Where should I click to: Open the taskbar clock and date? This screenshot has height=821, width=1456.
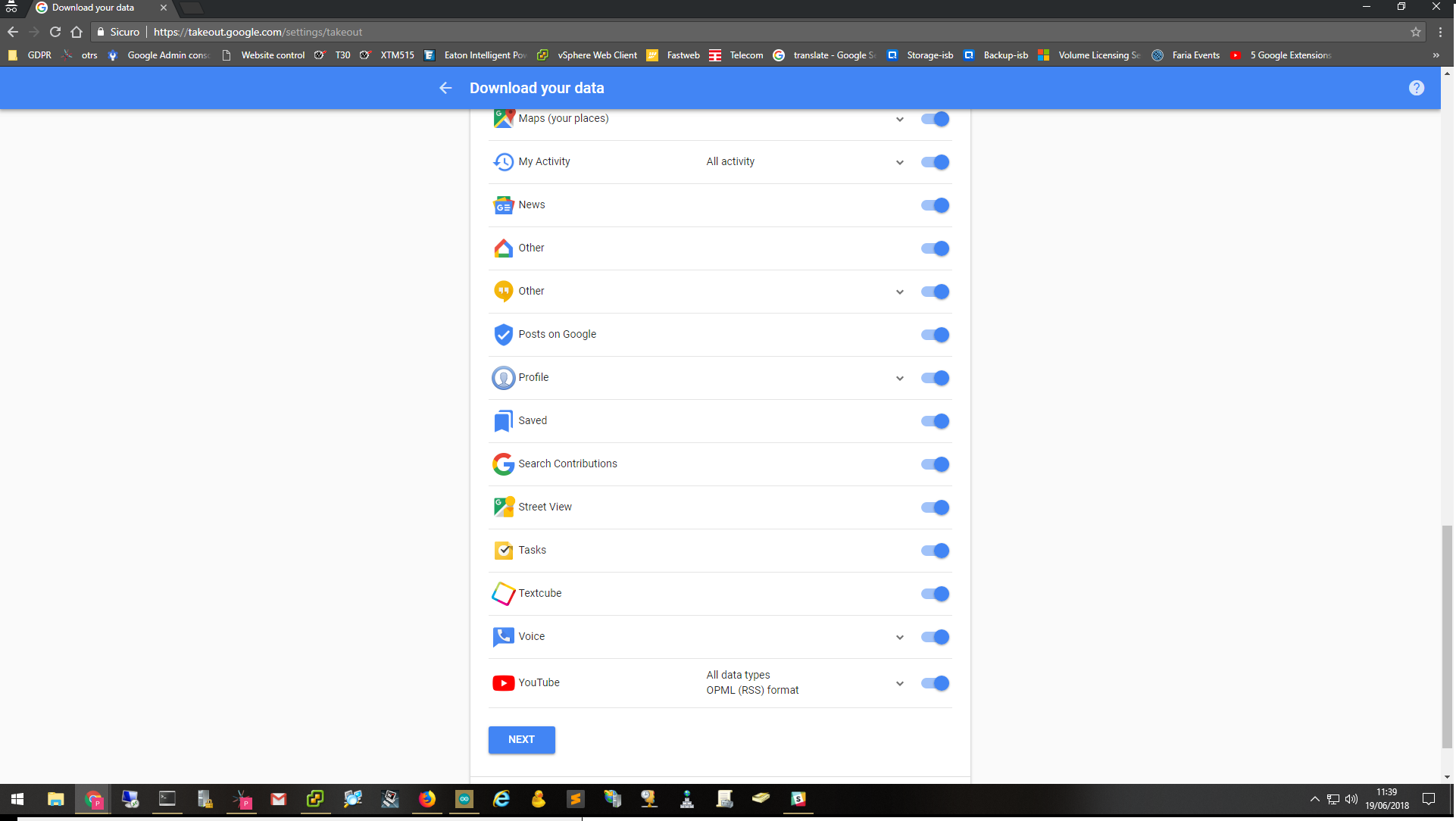pyautogui.click(x=1386, y=799)
